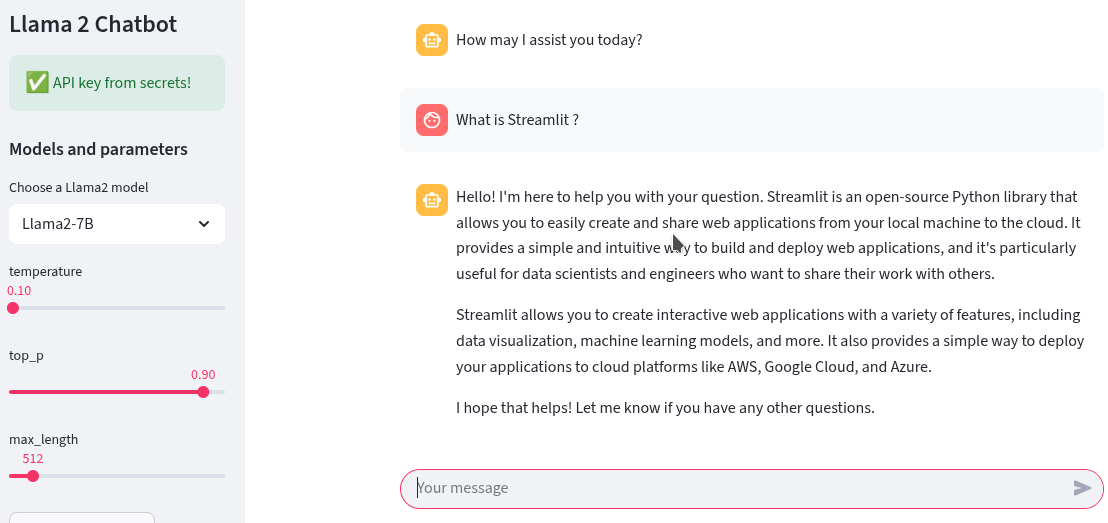Focus the "Your message" chat input field
This screenshot has width=1108, height=523.
coord(742,488)
